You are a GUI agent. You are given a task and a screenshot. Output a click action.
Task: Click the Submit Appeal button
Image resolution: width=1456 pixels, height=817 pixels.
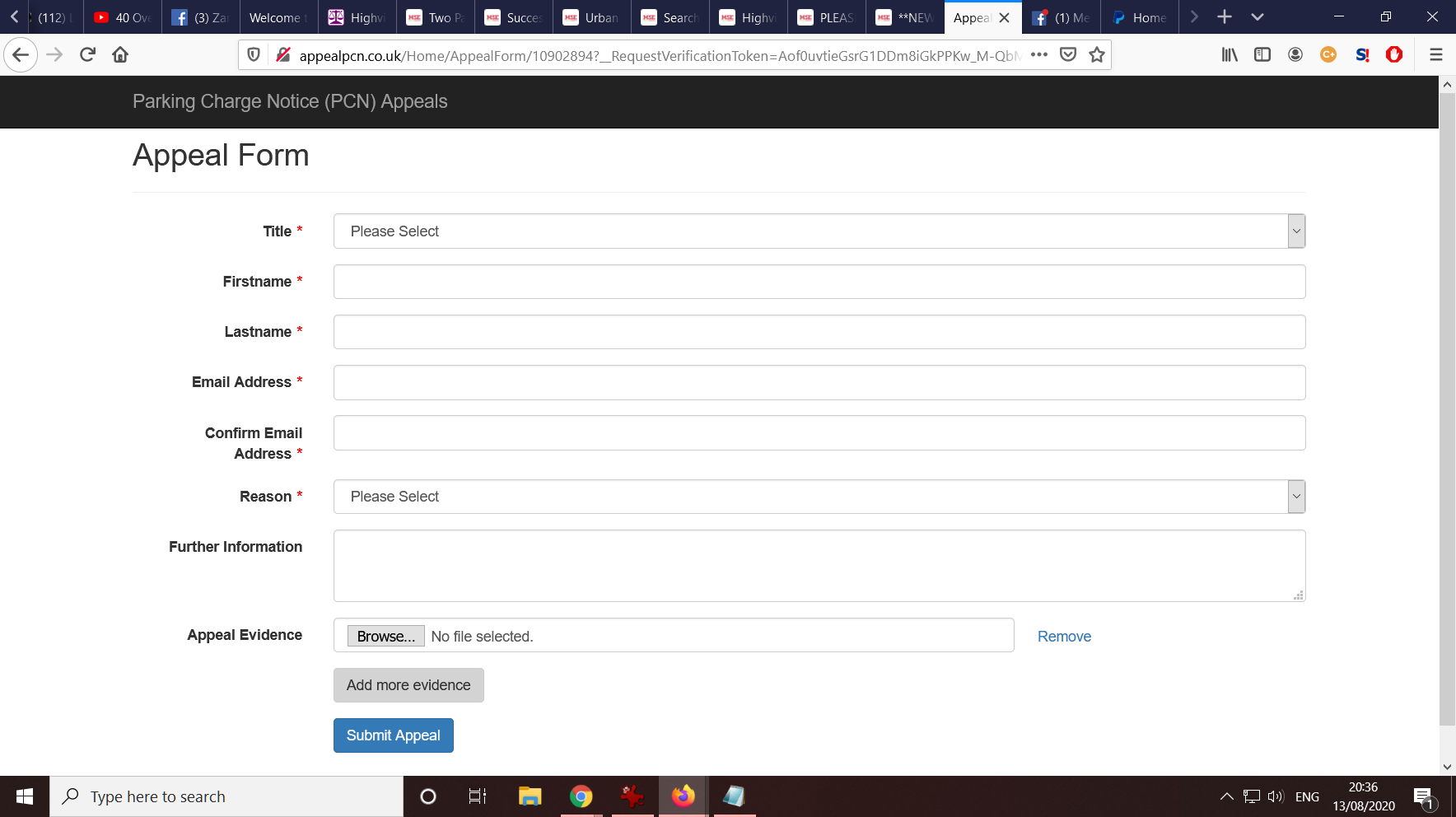coord(393,735)
